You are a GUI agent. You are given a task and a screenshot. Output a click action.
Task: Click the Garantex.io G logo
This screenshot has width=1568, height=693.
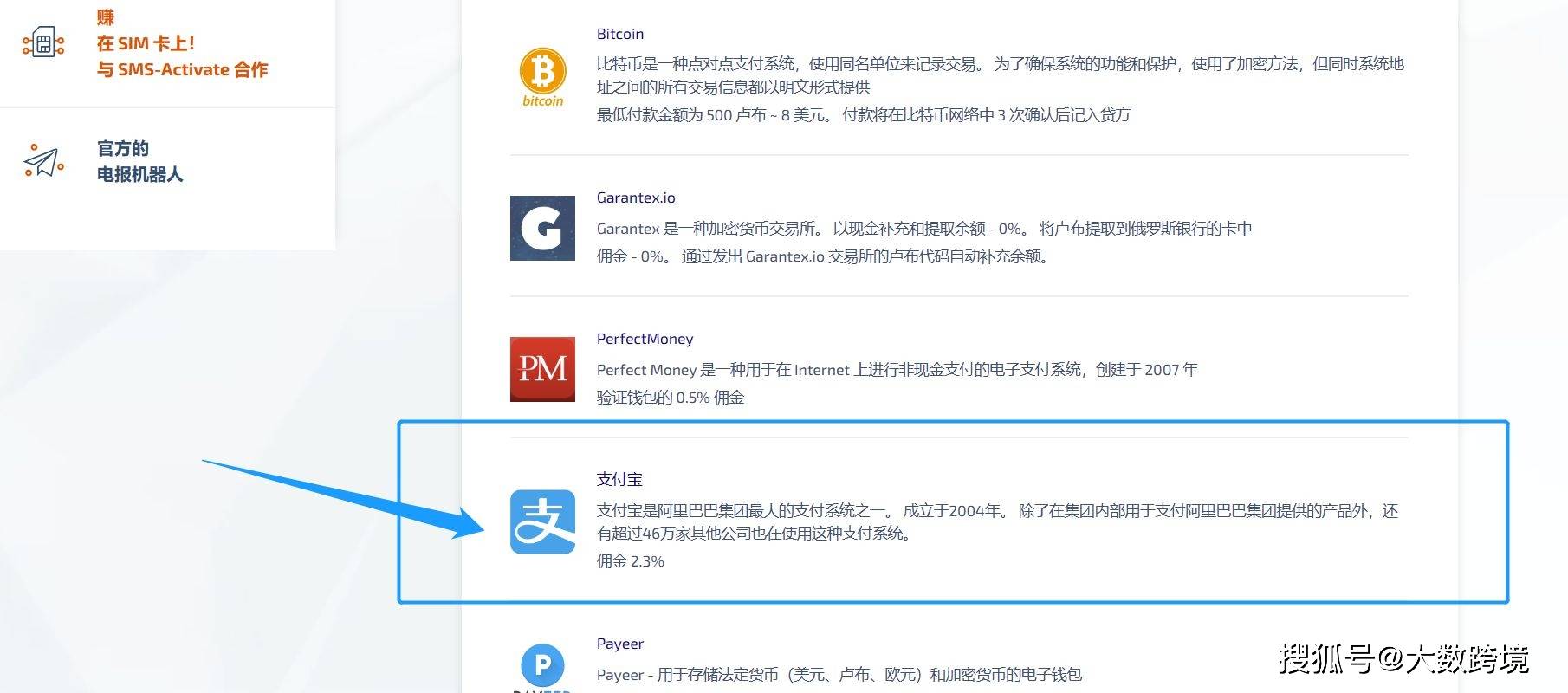[x=542, y=228]
